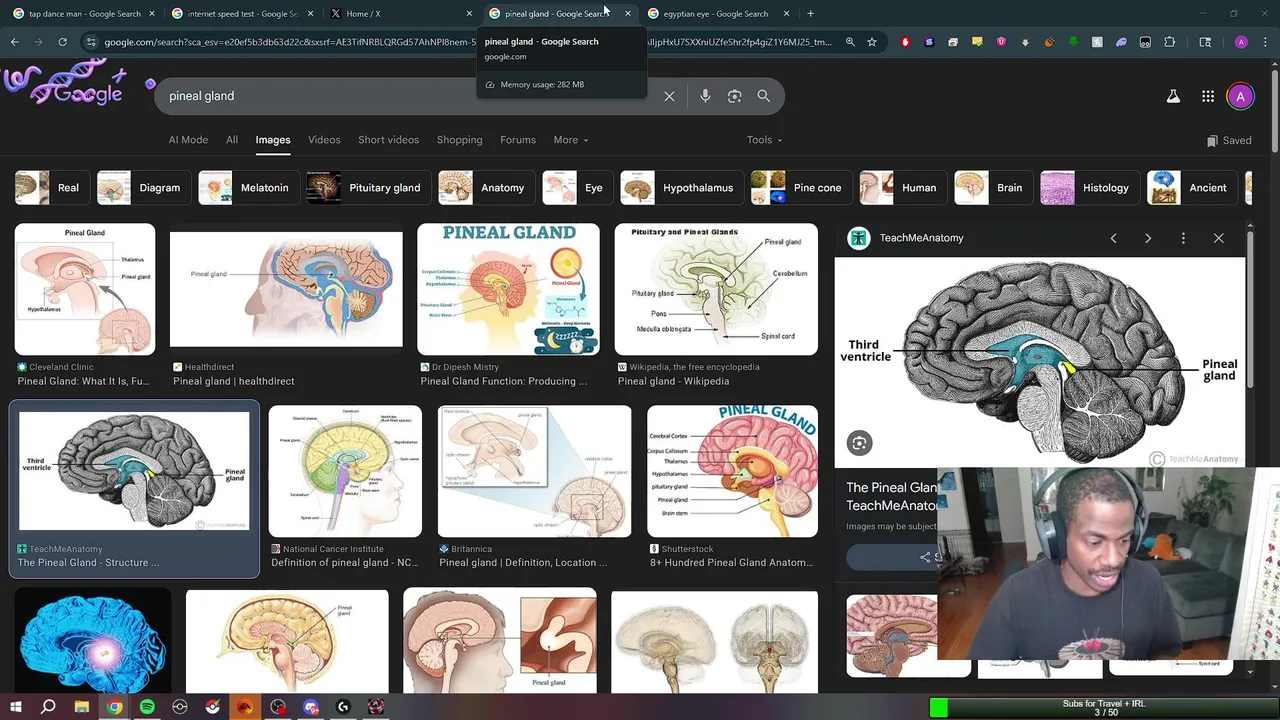Search by image using the Lens camera icon
The width and height of the screenshot is (1280, 720).
(x=734, y=96)
